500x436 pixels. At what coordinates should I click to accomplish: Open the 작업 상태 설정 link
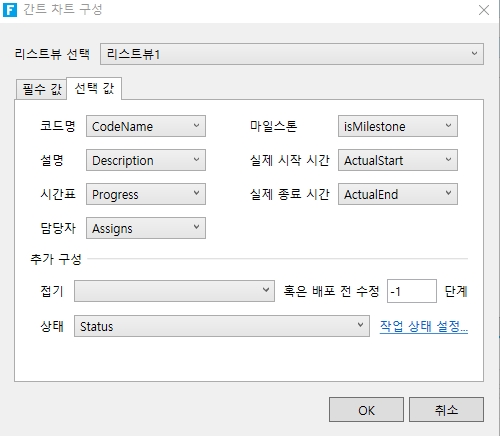tap(424, 326)
